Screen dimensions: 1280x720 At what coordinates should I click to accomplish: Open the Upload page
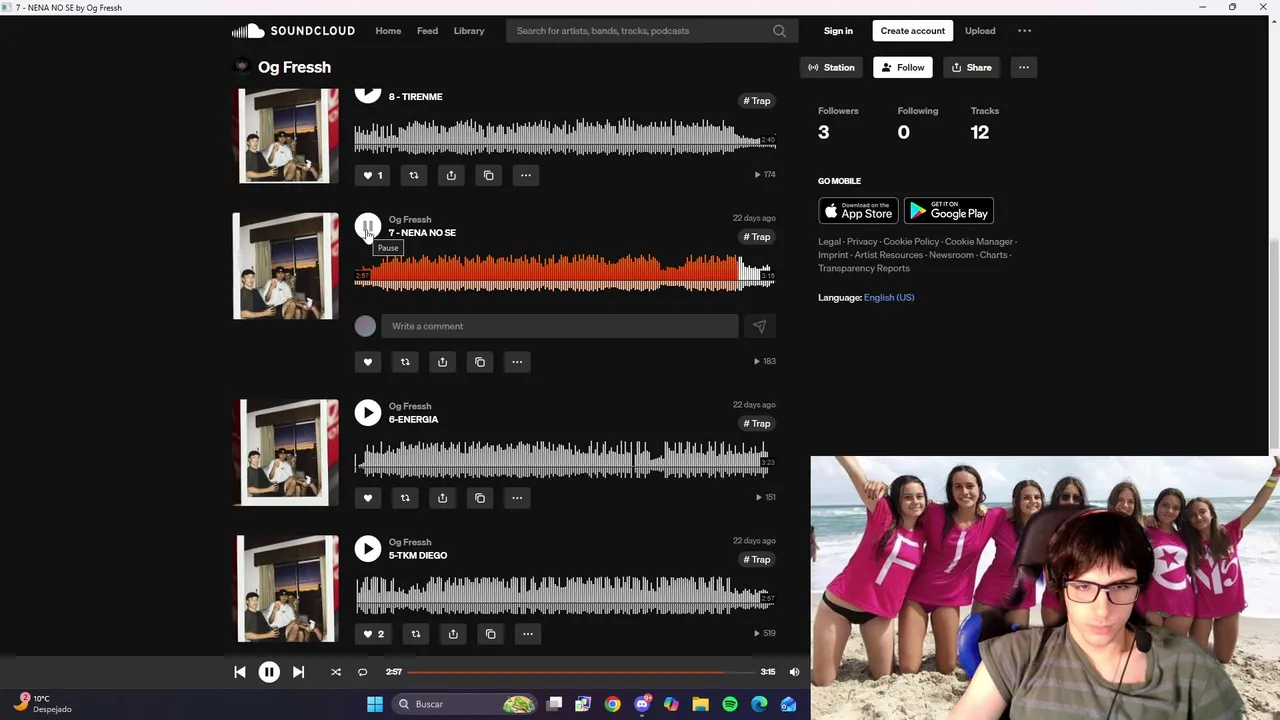pyautogui.click(x=980, y=31)
